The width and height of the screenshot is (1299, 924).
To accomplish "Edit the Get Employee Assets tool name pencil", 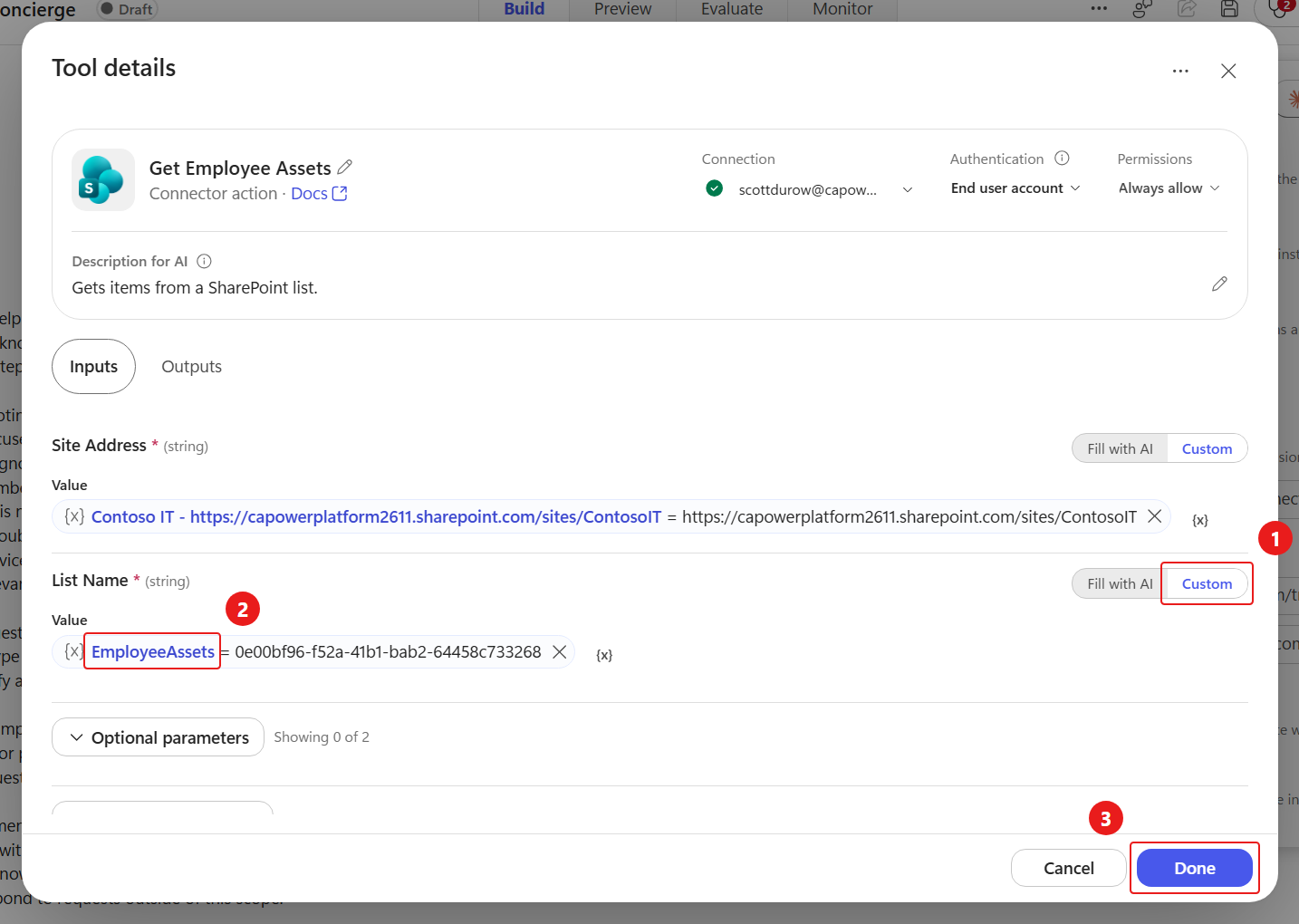I will pos(345,168).
